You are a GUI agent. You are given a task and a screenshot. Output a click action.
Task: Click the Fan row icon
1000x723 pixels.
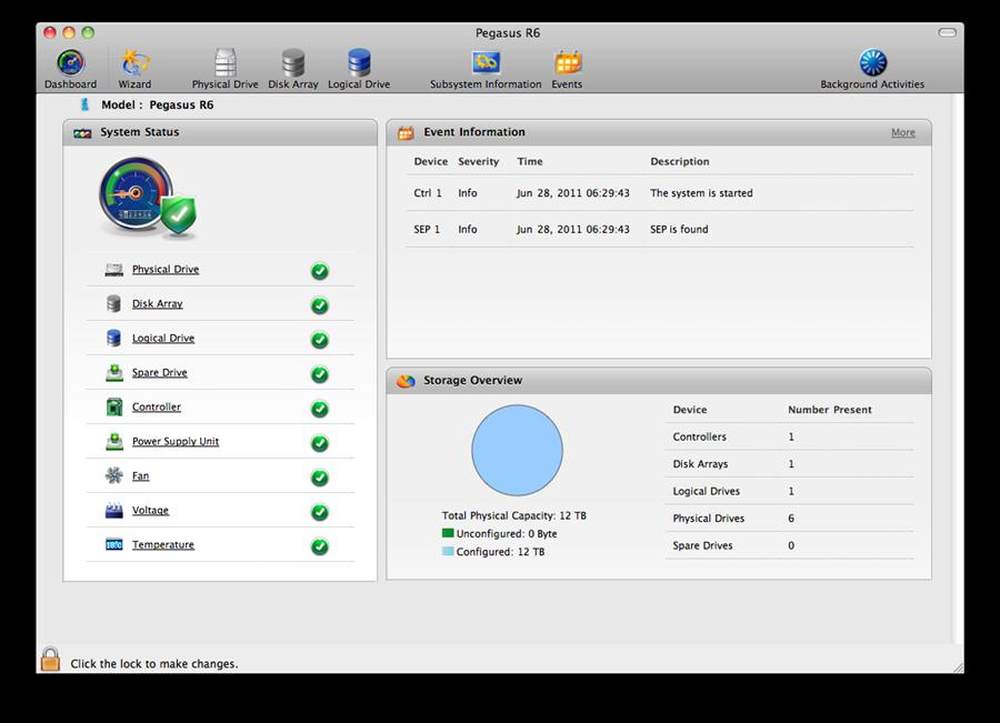click(114, 476)
